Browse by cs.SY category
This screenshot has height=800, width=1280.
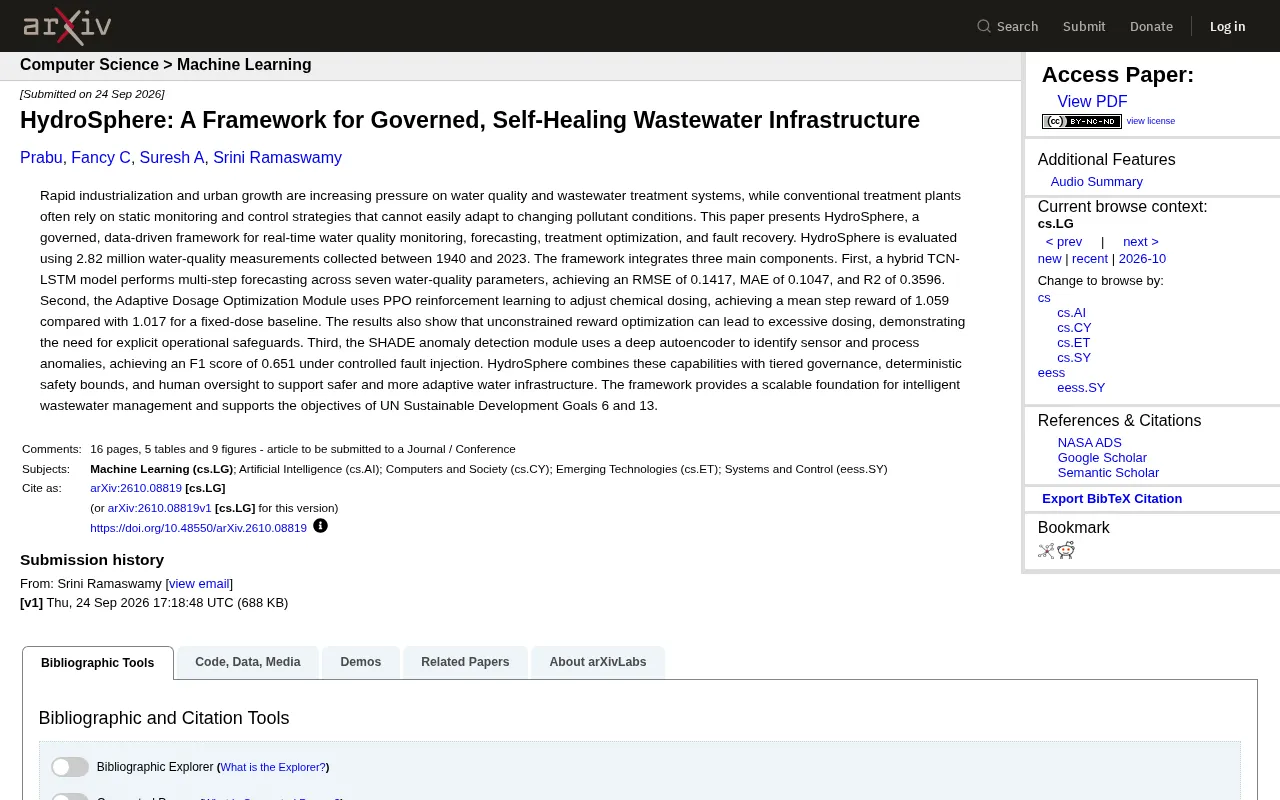click(x=1074, y=358)
